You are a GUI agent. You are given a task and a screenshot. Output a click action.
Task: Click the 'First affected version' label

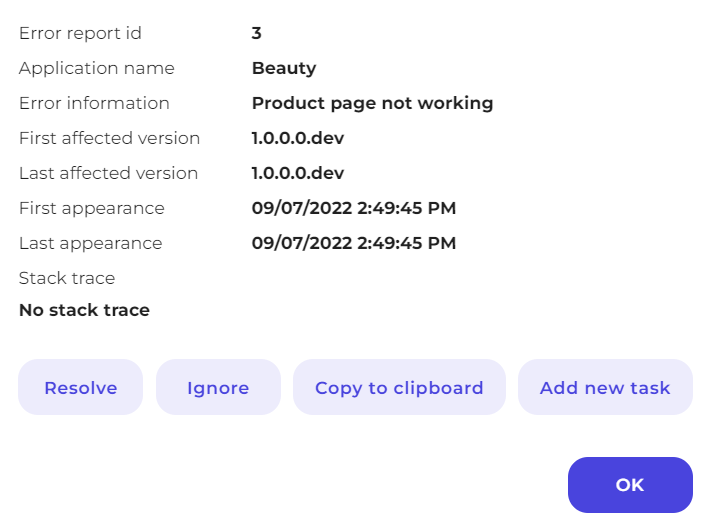point(109,138)
